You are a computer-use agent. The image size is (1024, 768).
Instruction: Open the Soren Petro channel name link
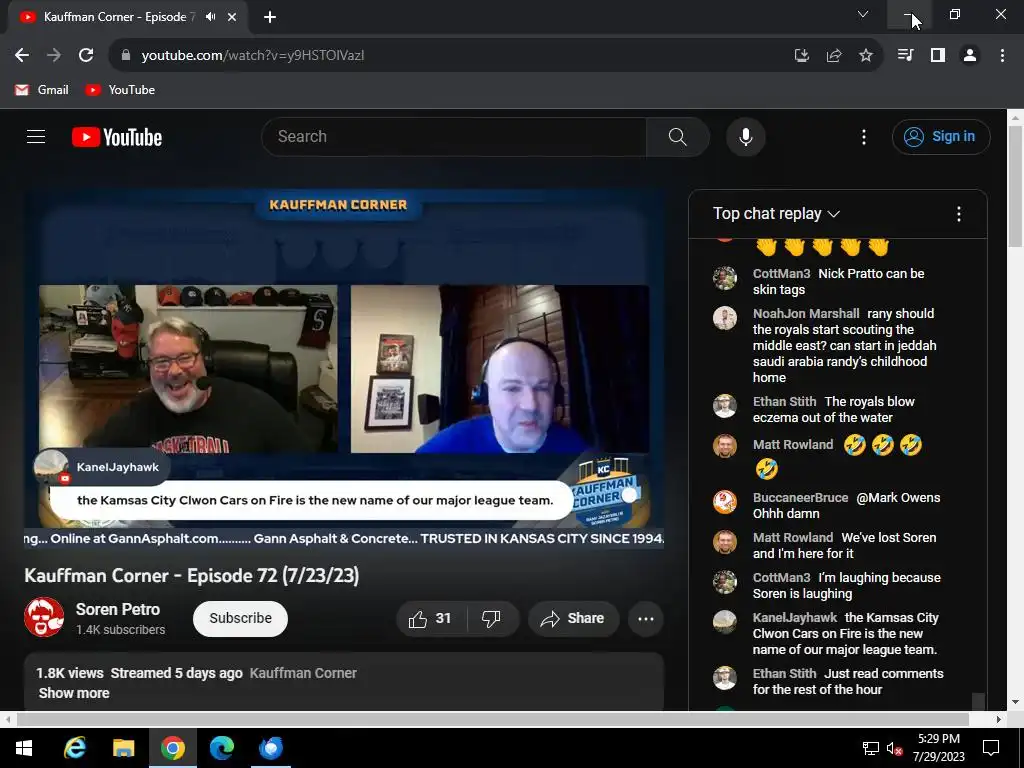[118, 609]
